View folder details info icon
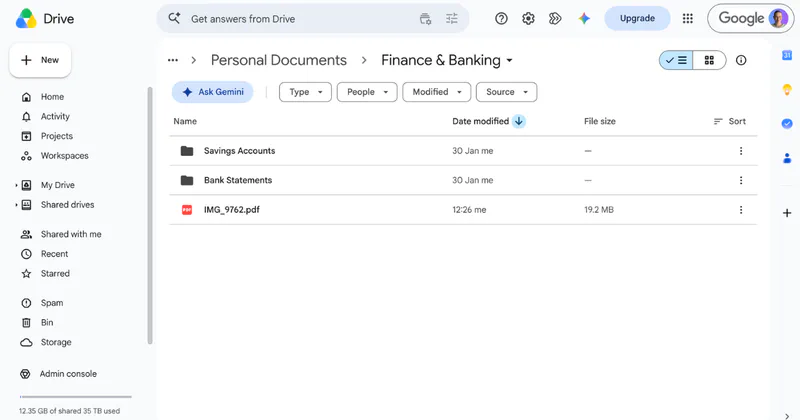 [741, 60]
